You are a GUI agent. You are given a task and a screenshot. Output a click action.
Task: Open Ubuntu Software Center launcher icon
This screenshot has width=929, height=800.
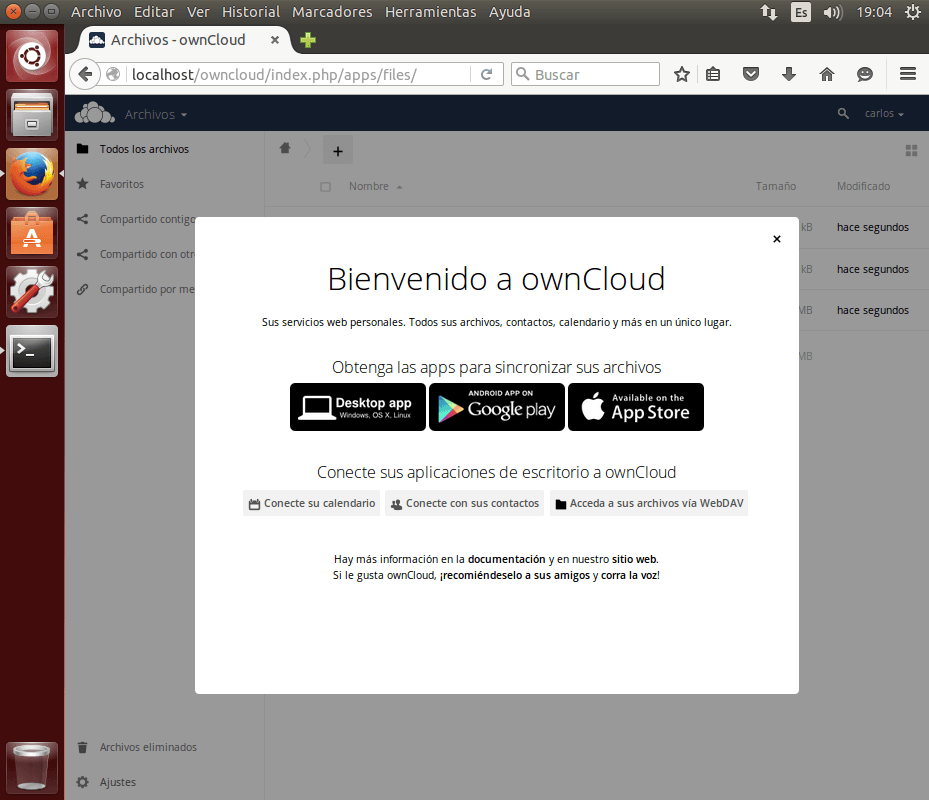[32, 233]
